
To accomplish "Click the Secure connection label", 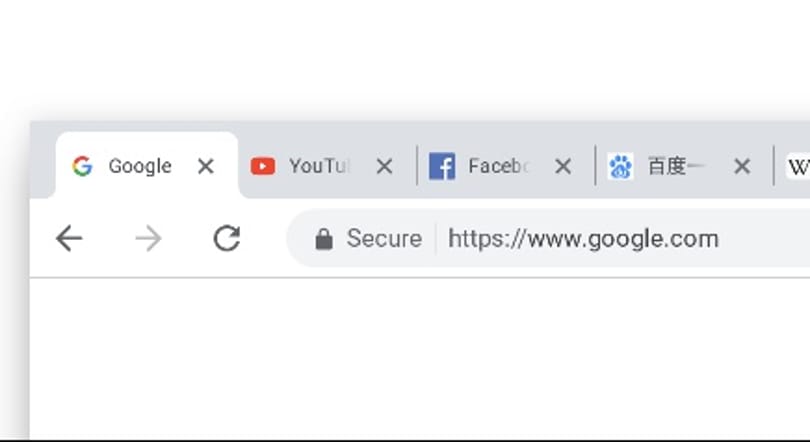I will (x=384, y=239).
